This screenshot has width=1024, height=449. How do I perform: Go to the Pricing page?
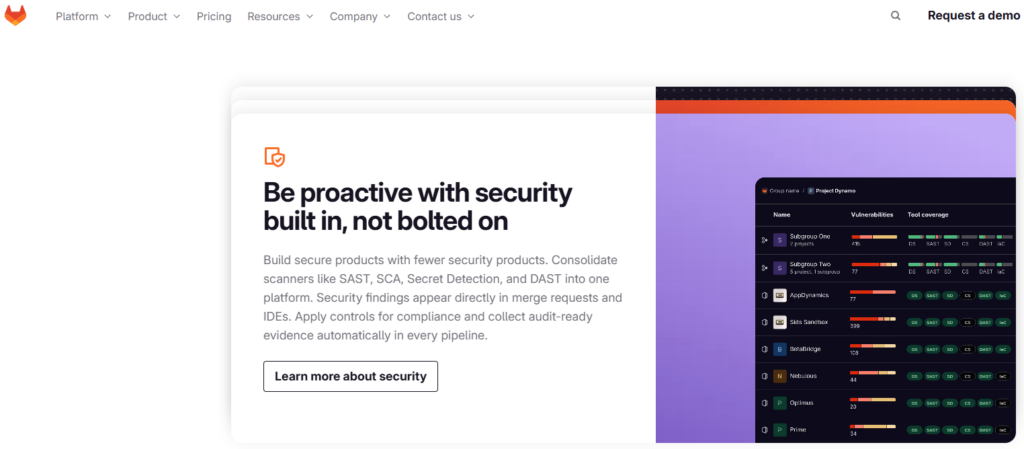click(214, 16)
